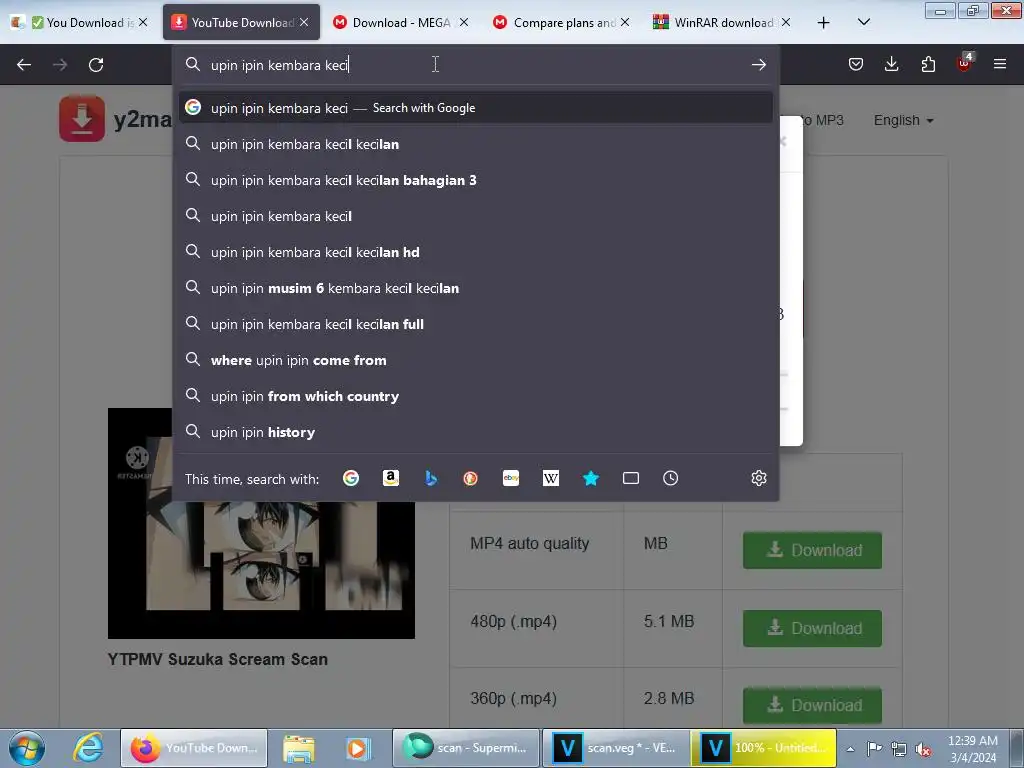The height and width of the screenshot is (768, 1024).
Task: Close the WinRAR download tab
Action: tap(786, 22)
